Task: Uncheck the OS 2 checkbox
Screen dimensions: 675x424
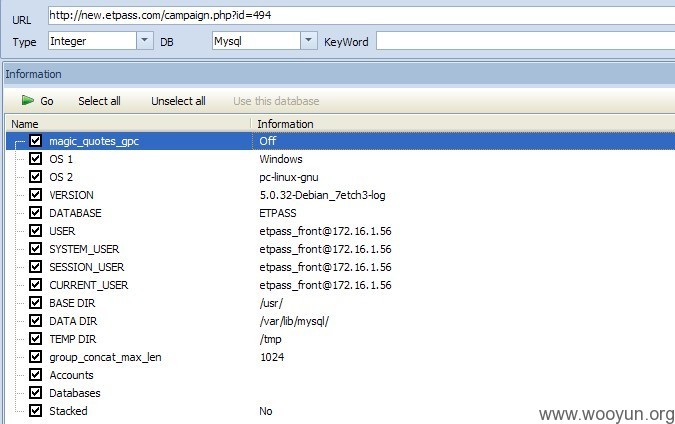Action: (x=35, y=177)
